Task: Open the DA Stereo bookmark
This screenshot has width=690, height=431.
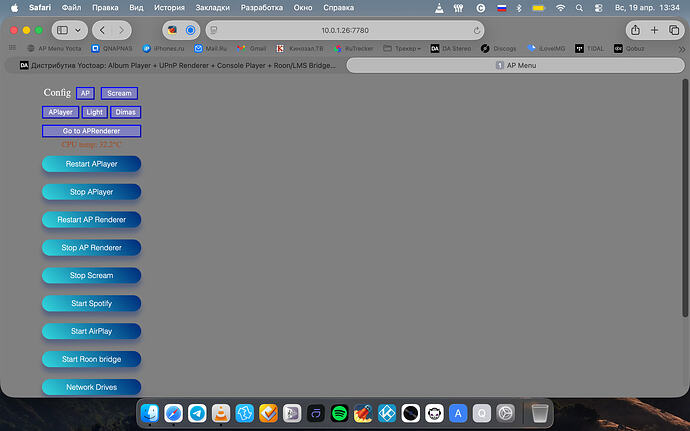Action: click(451, 48)
